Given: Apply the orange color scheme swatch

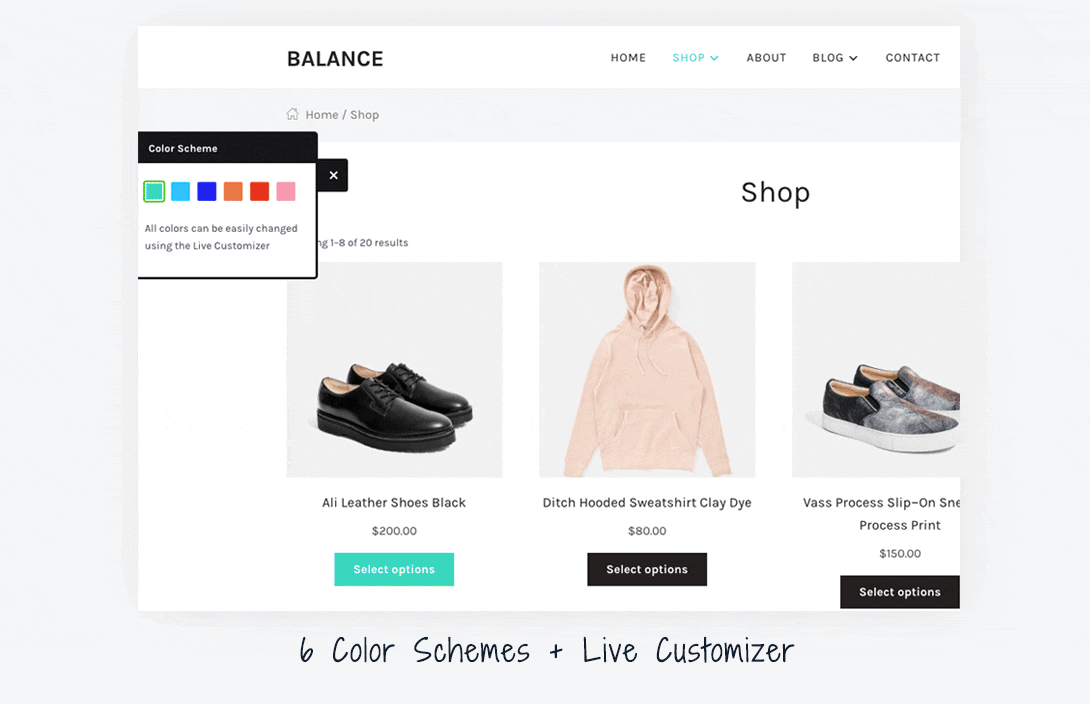Looking at the screenshot, I should pyautogui.click(x=234, y=191).
